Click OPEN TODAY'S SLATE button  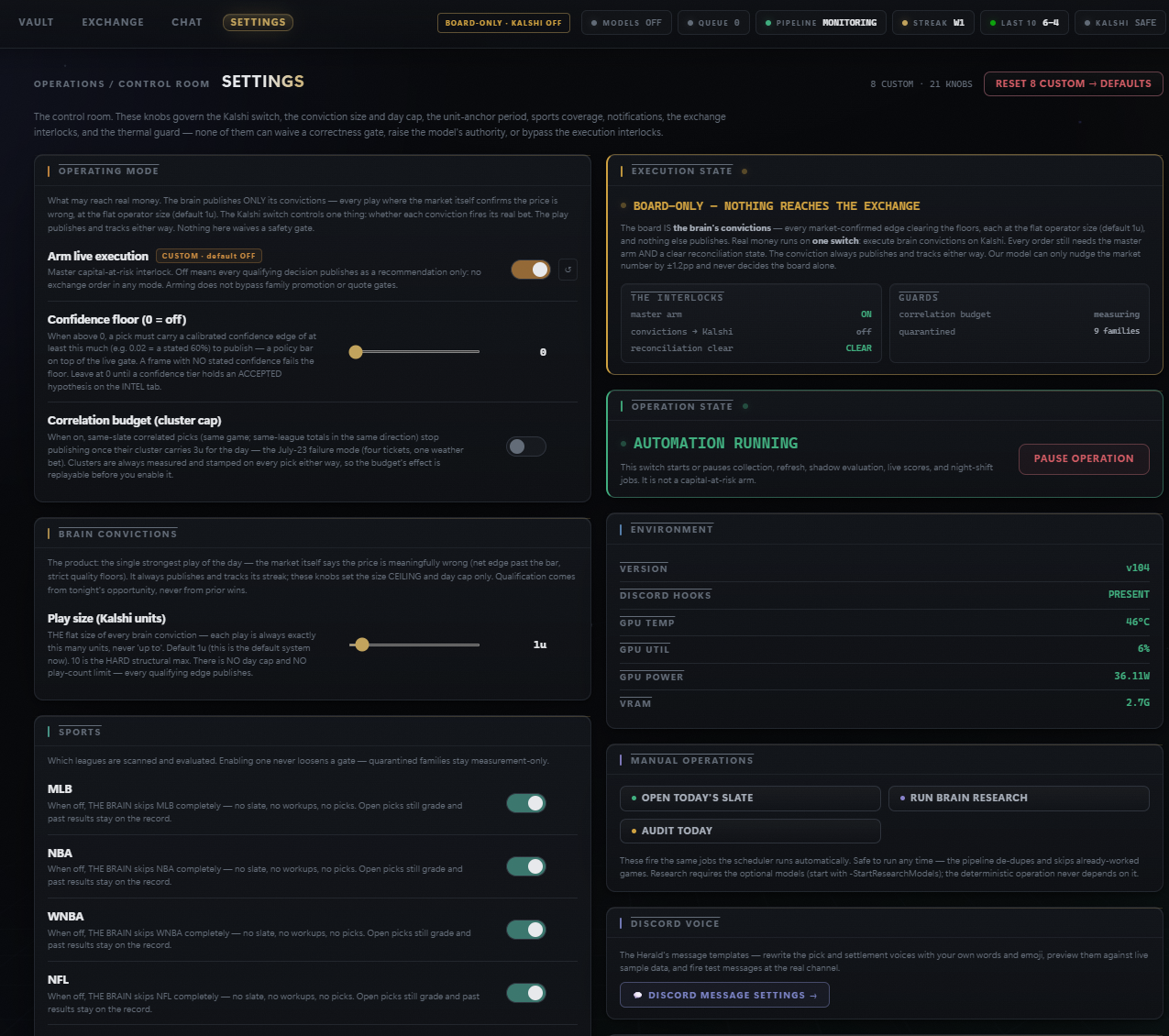click(750, 798)
